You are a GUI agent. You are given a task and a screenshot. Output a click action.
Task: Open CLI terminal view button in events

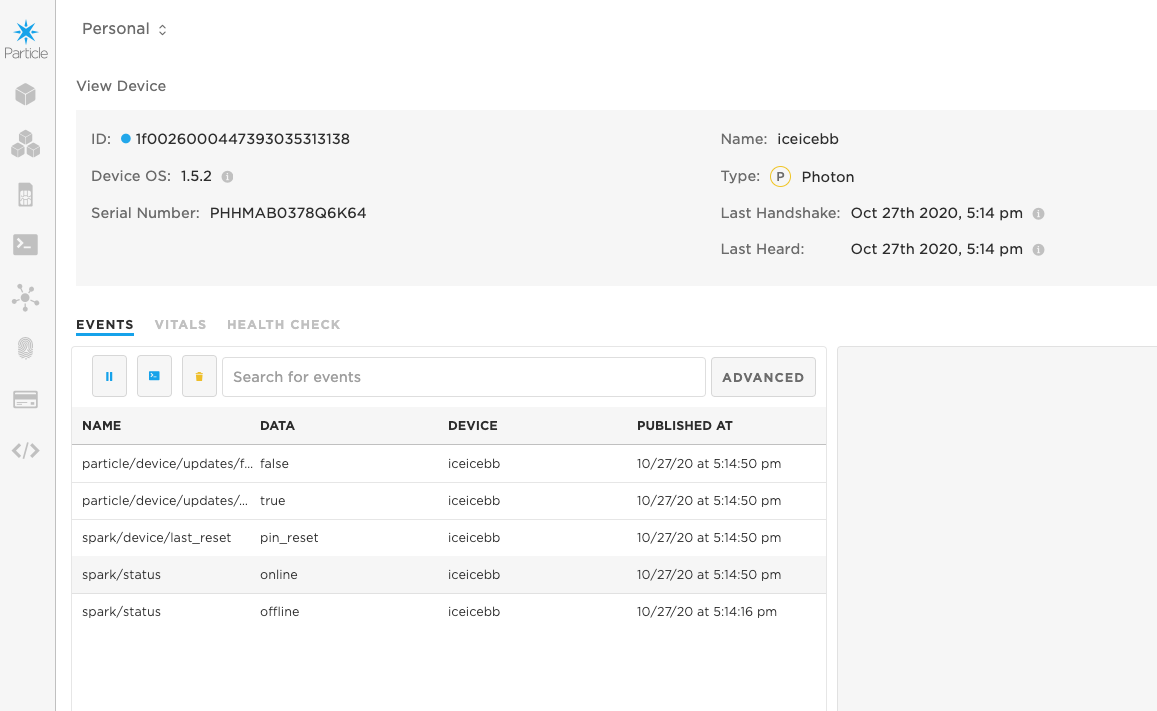point(154,376)
